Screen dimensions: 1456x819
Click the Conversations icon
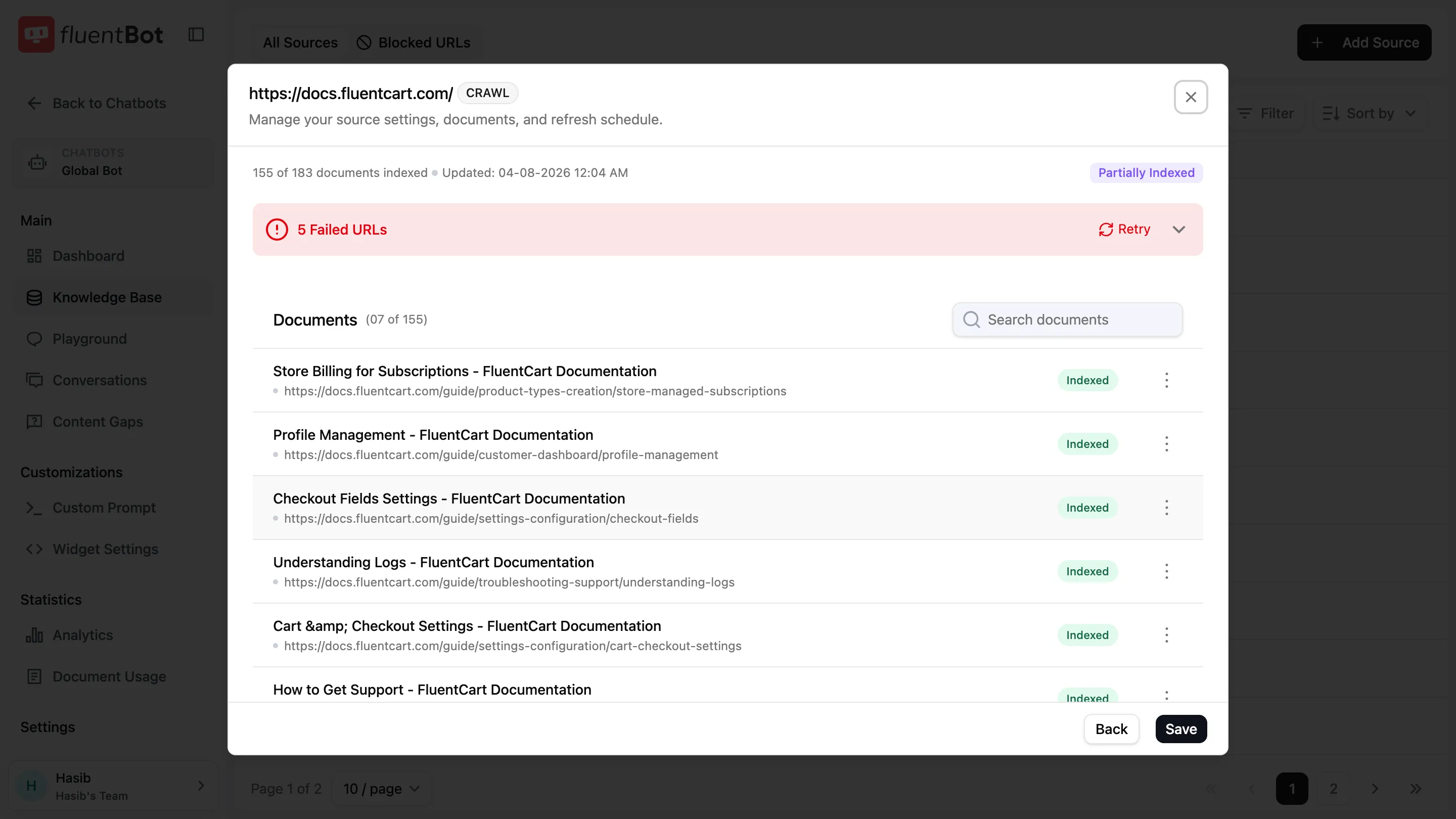(x=34, y=380)
